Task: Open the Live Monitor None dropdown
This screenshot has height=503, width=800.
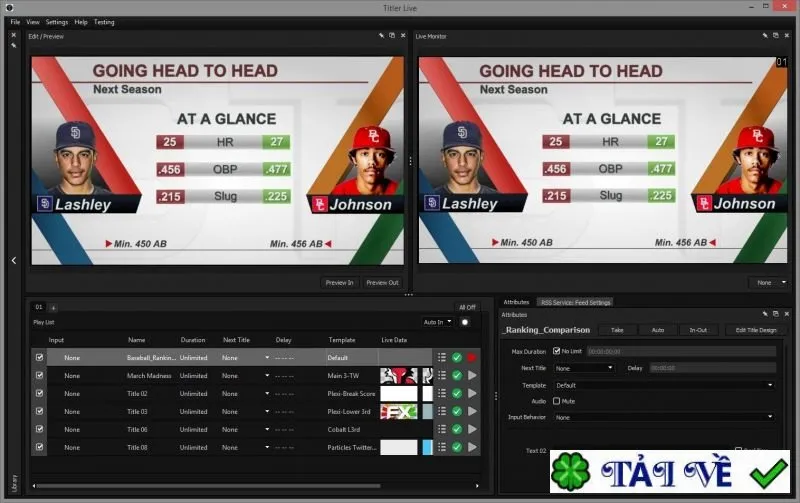Action: (x=768, y=282)
